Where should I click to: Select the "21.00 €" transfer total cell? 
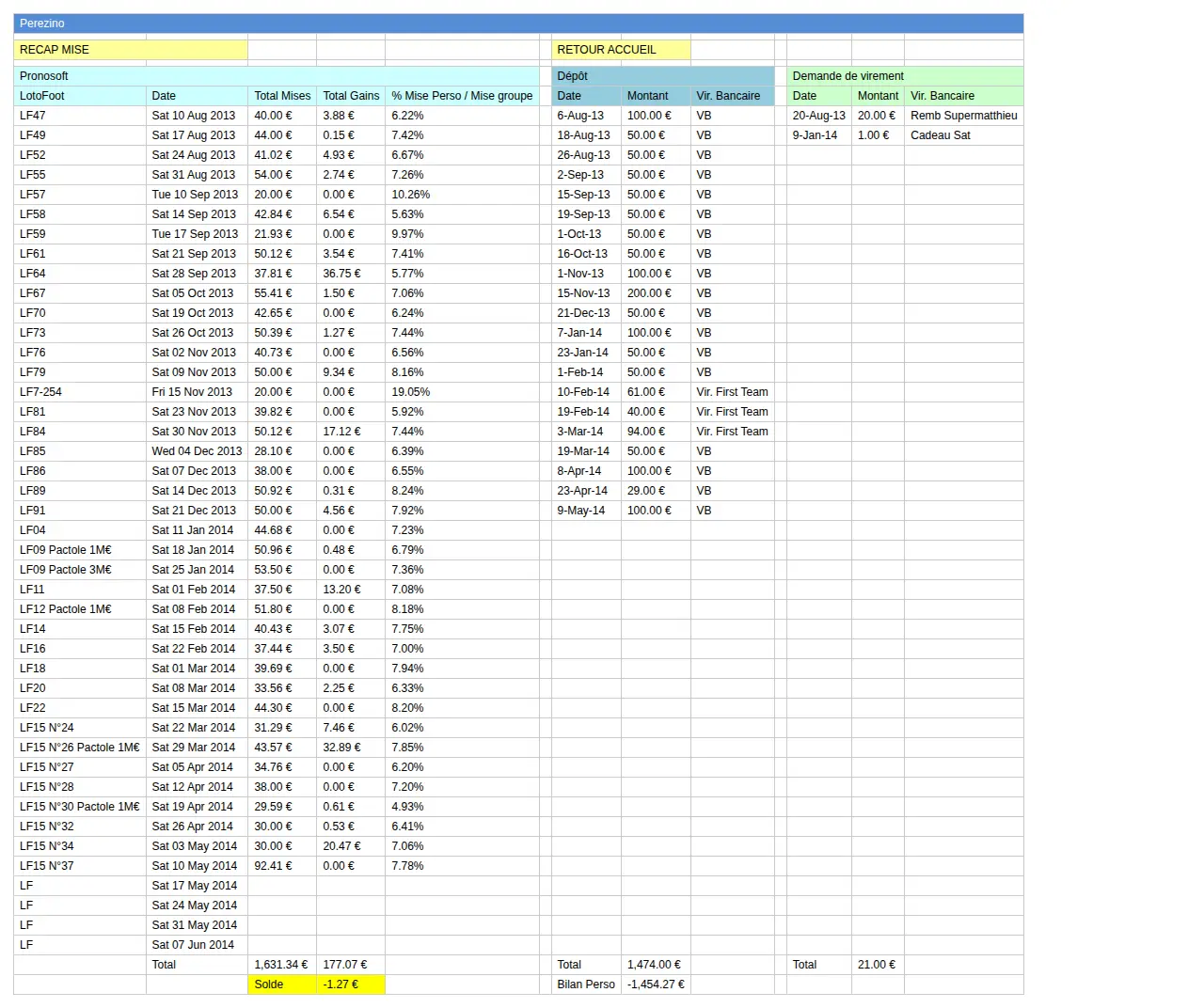tap(878, 965)
